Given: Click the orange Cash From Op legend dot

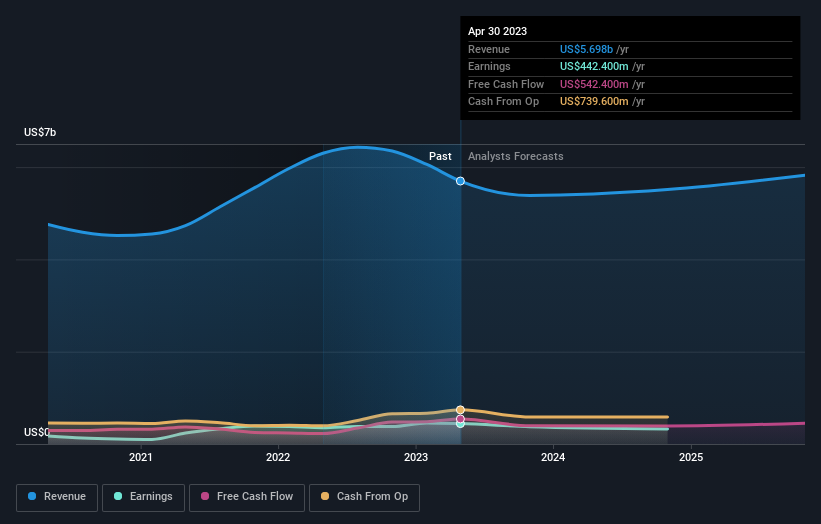Looking at the screenshot, I should (325, 496).
